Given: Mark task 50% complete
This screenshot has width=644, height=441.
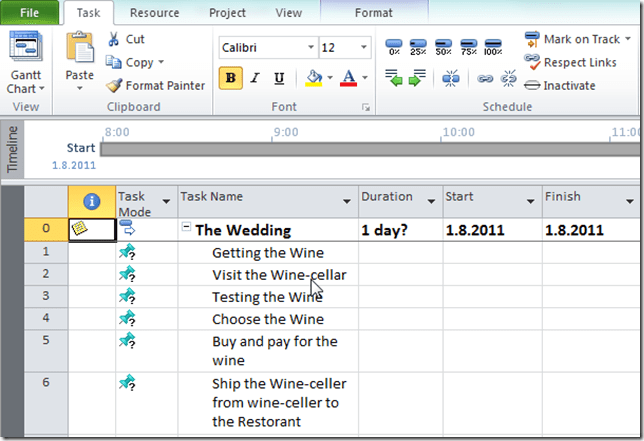Looking at the screenshot, I should coord(444,45).
